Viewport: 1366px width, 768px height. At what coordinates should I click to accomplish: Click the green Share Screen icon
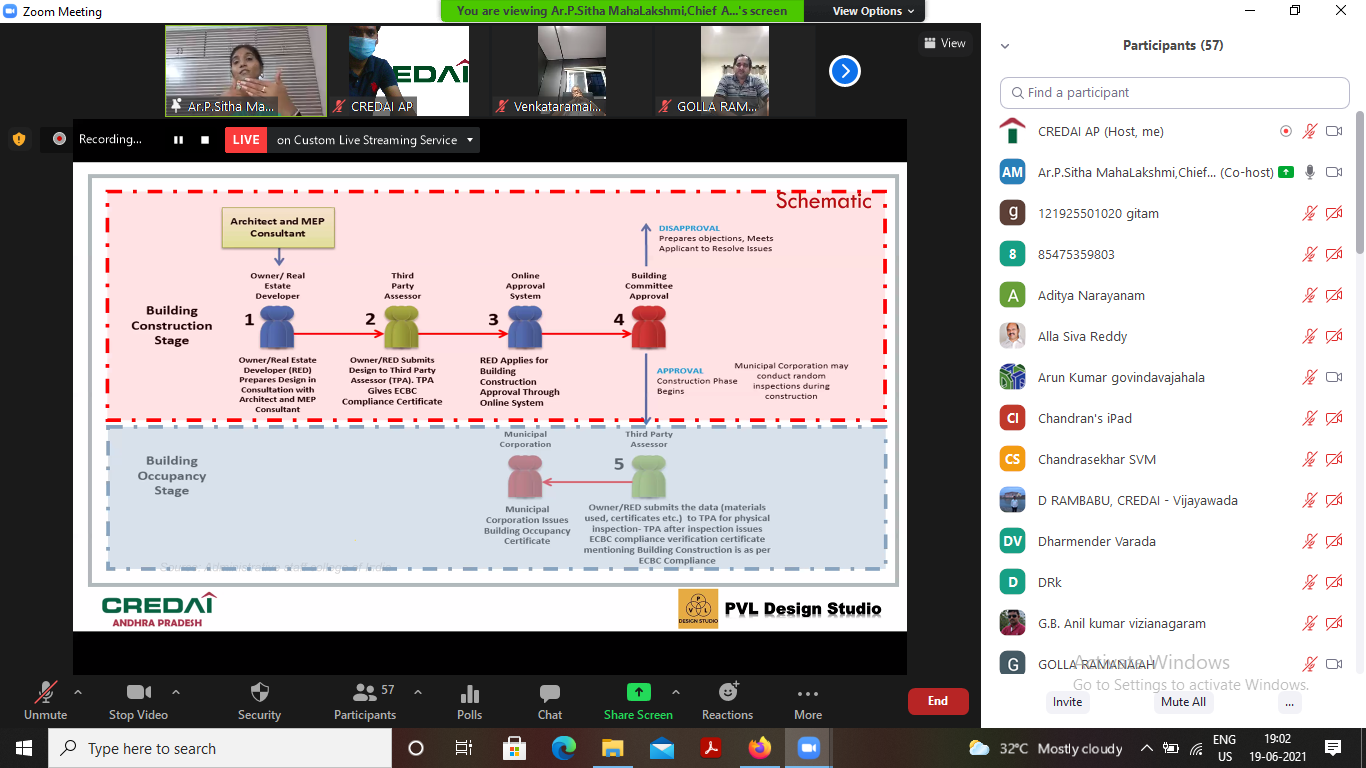(638, 692)
